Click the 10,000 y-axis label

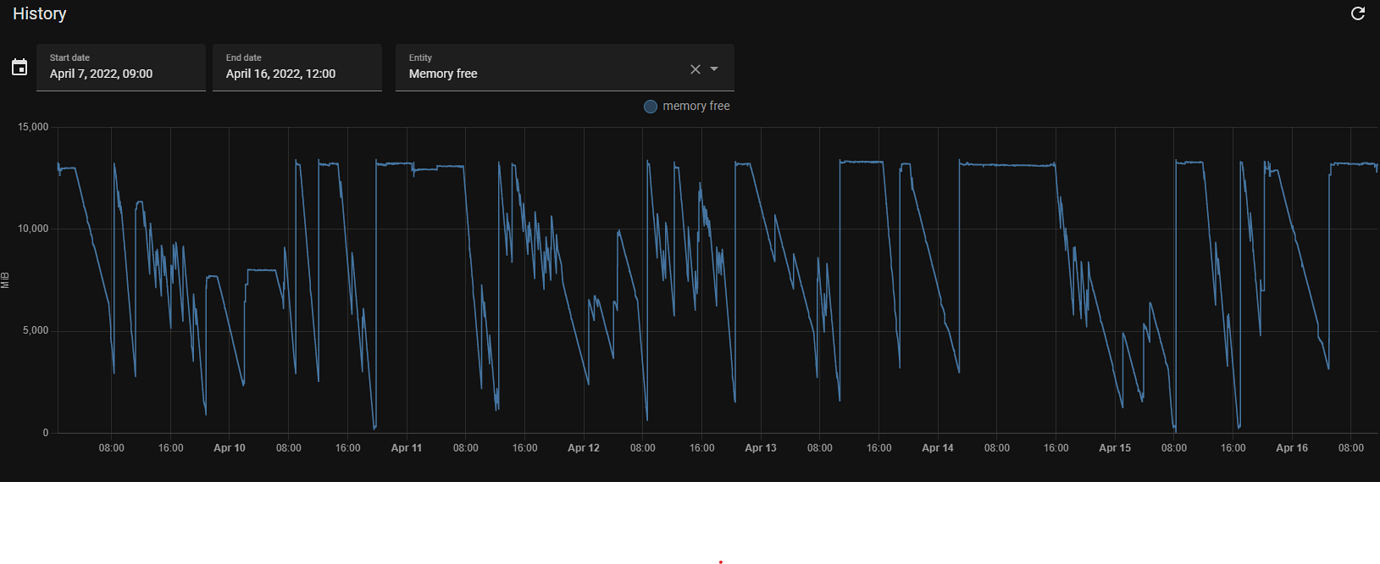(33, 229)
